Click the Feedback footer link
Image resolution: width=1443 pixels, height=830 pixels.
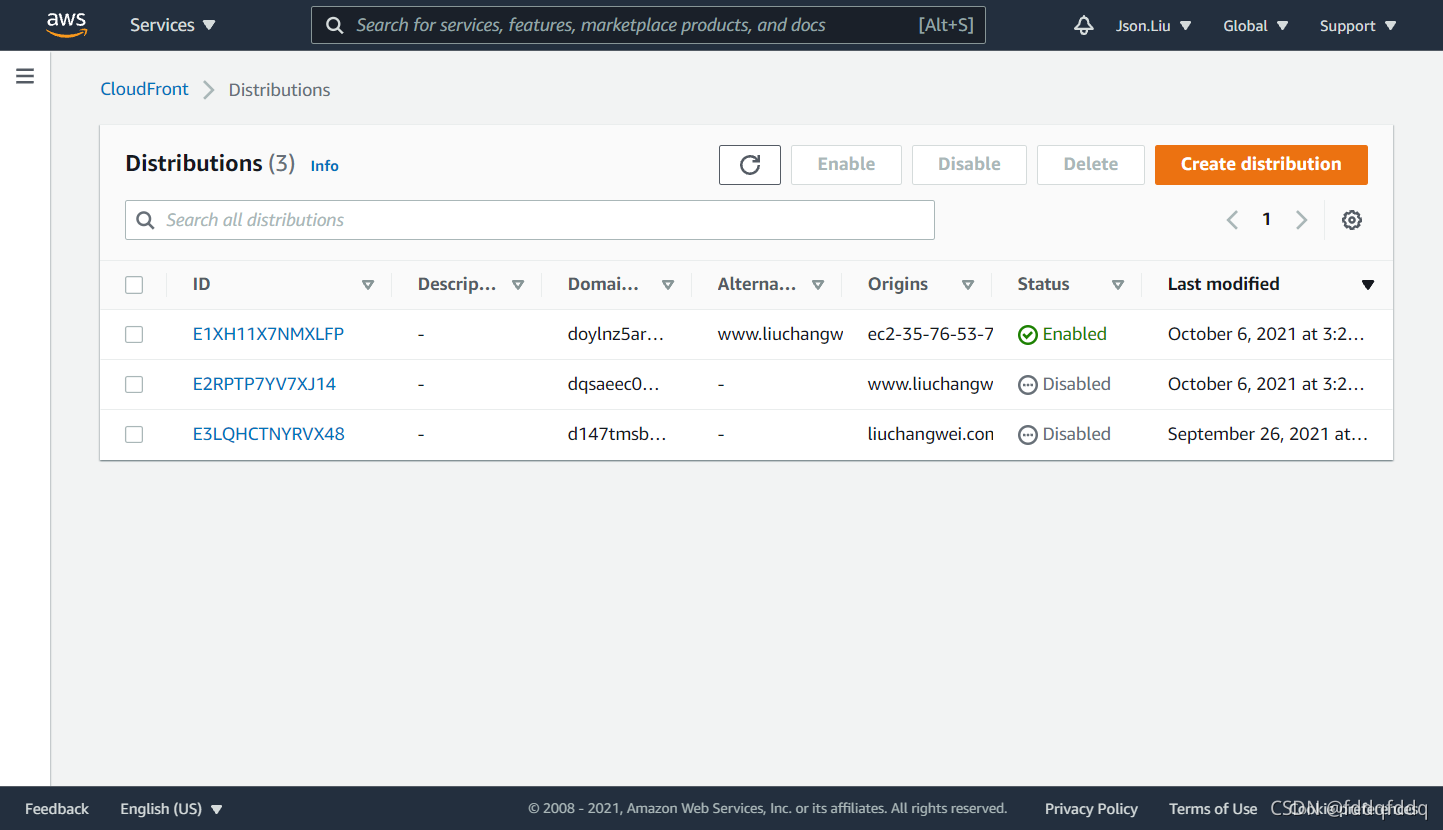click(57, 809)
